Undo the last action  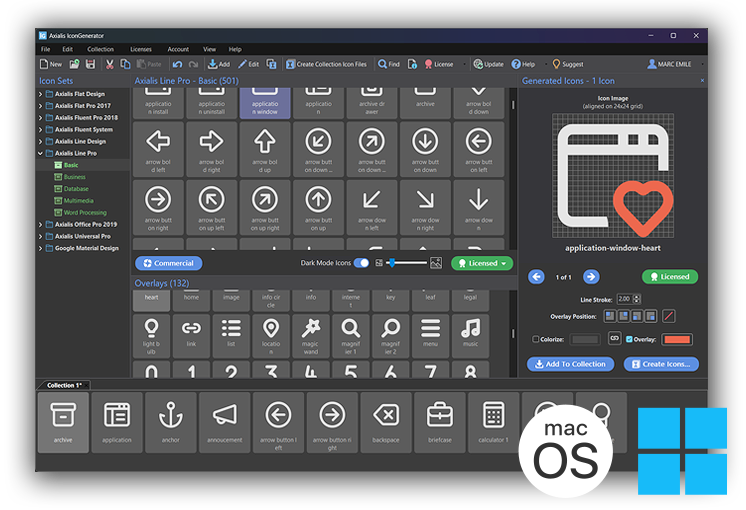pyautogui.click(x=177, y=64)
